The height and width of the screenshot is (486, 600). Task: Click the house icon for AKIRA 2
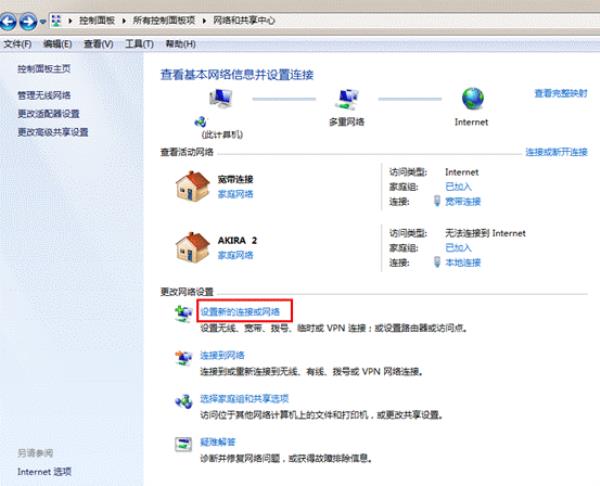click(x=192, y=248)
